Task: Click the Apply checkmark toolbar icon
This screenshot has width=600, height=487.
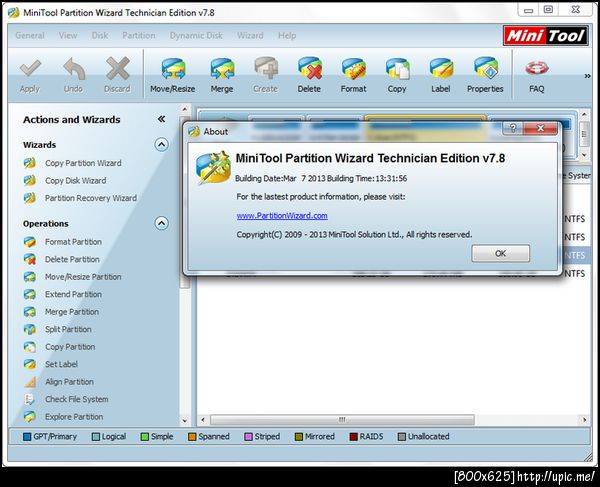Action: 30,68
